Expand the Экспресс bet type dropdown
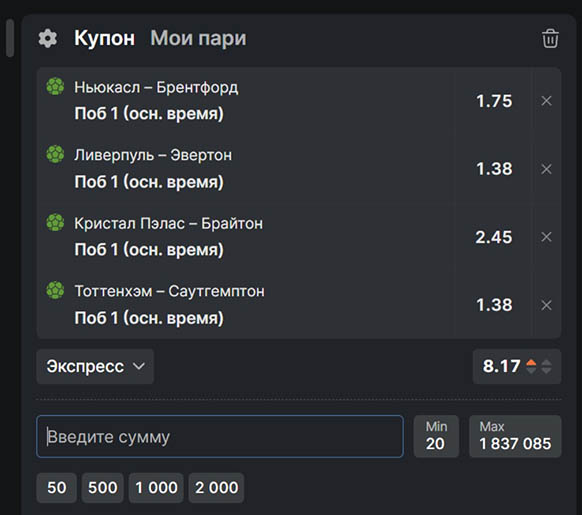Viewport: 582px width, 515px height. (95, 366)
